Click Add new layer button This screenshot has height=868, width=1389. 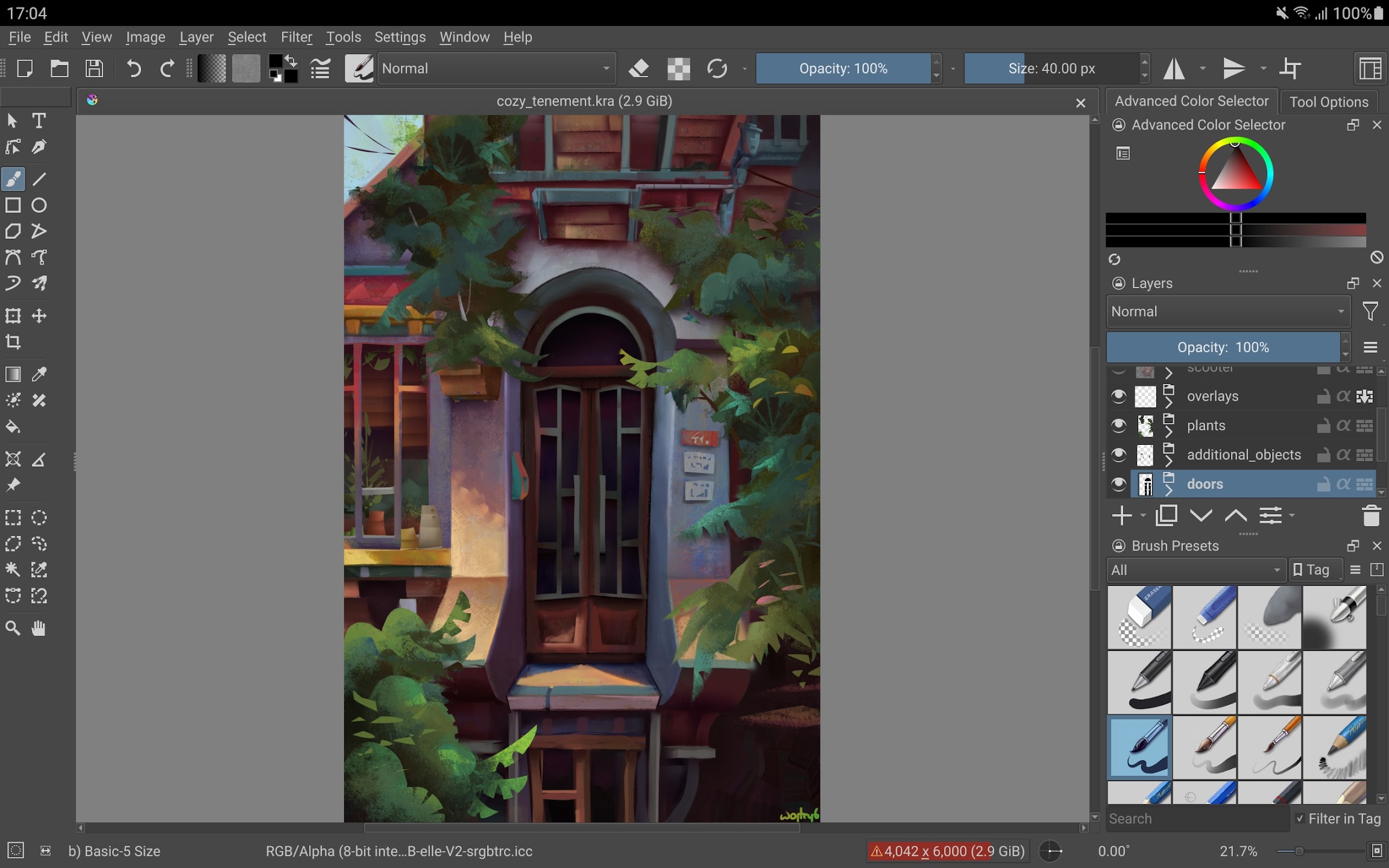pyautogui.click(x=1121, y=515)
